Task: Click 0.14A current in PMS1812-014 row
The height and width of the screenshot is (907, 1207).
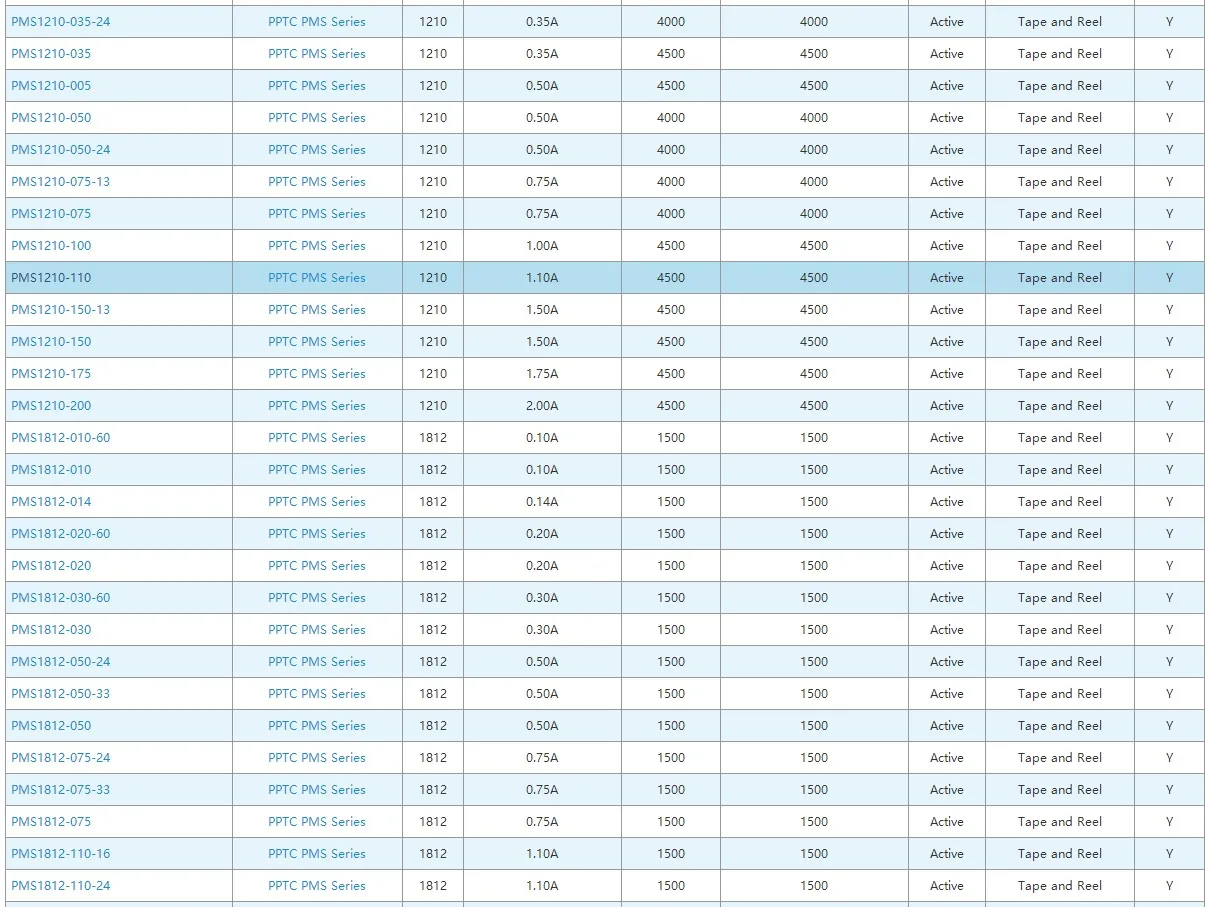Action: [542, 502]
